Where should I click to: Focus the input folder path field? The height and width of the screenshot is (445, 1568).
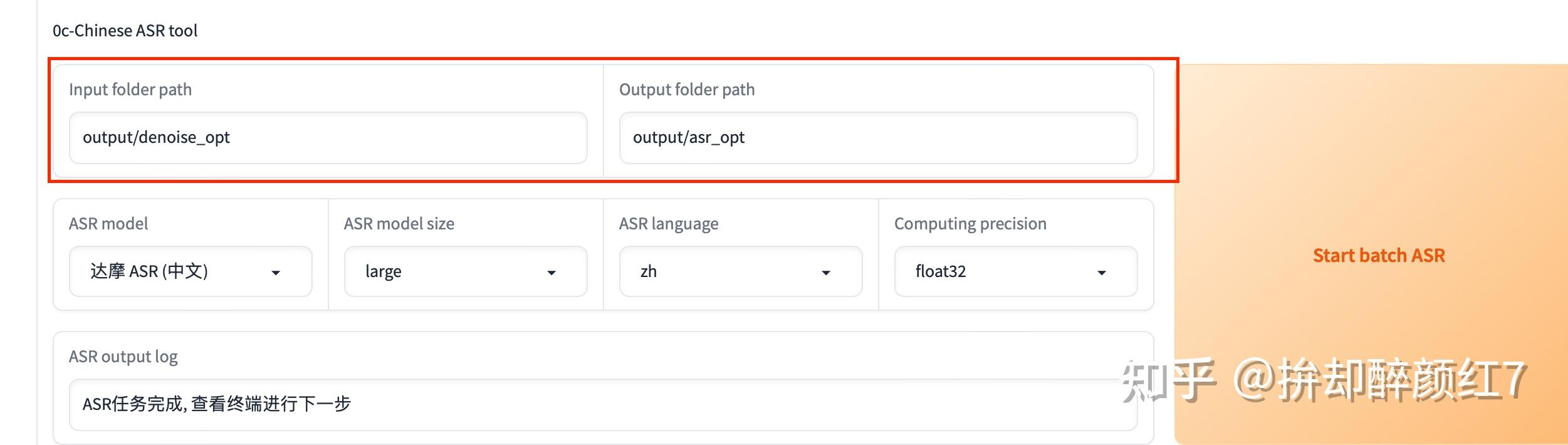tap(328, 138)
